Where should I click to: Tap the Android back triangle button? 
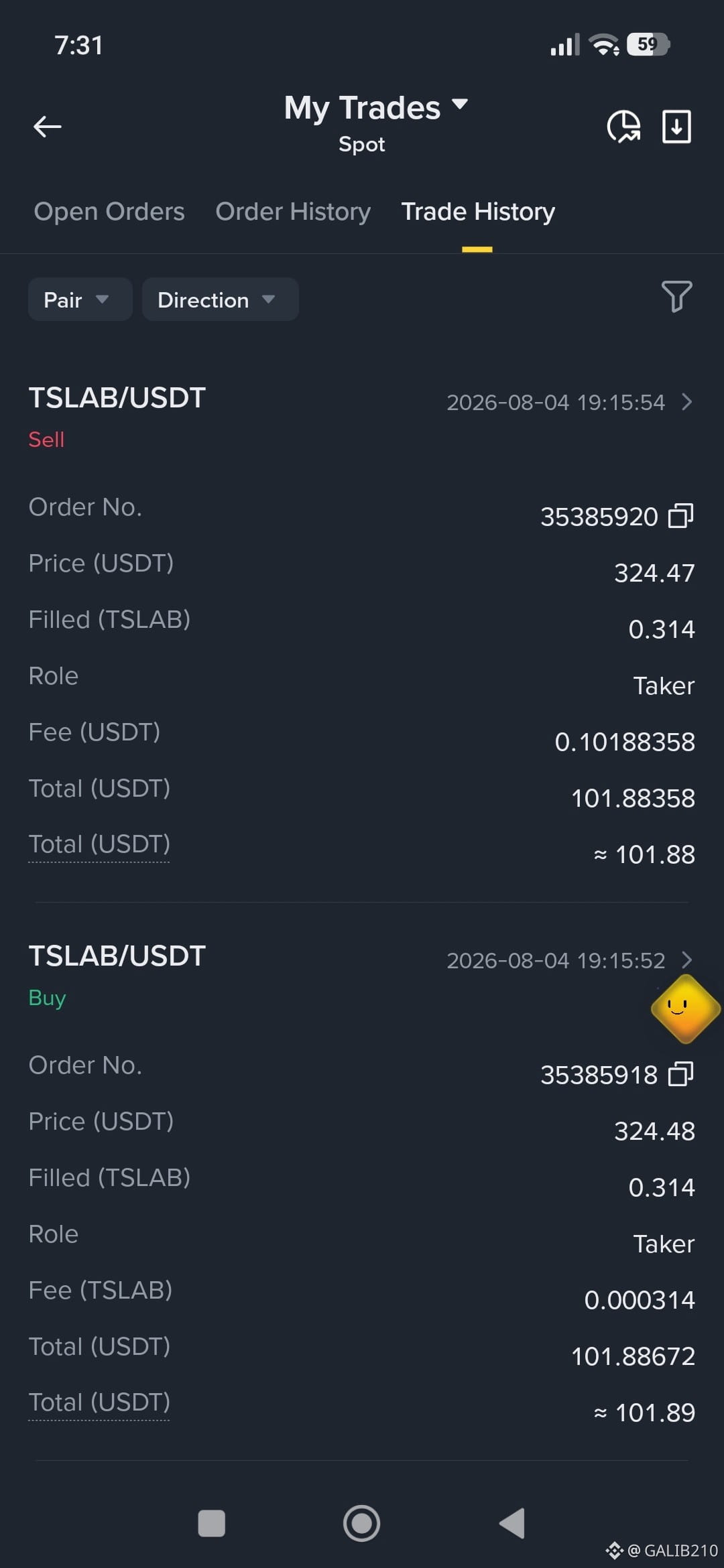(x=512, y=1523)
